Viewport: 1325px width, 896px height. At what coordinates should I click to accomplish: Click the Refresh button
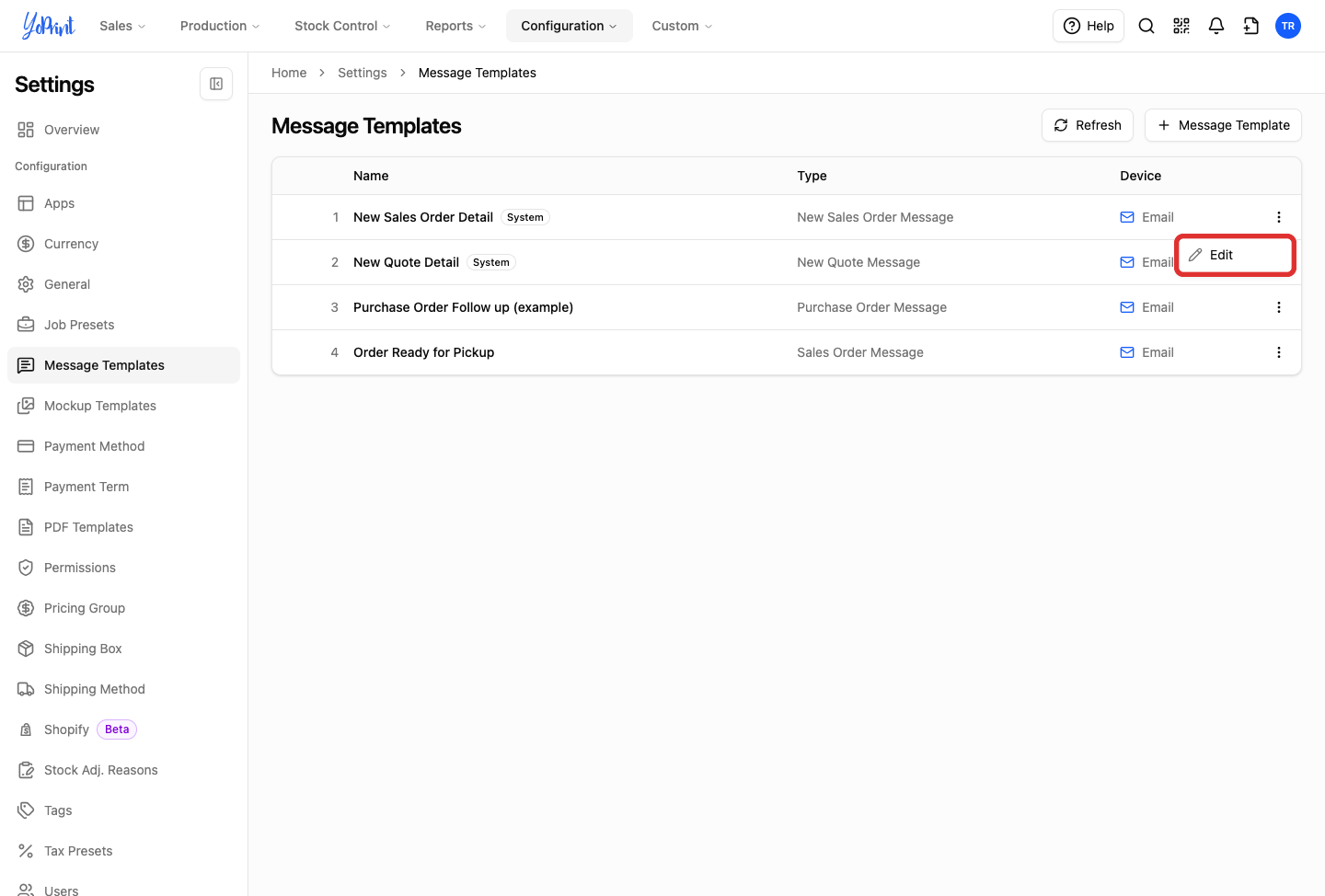pos(1088,125)
